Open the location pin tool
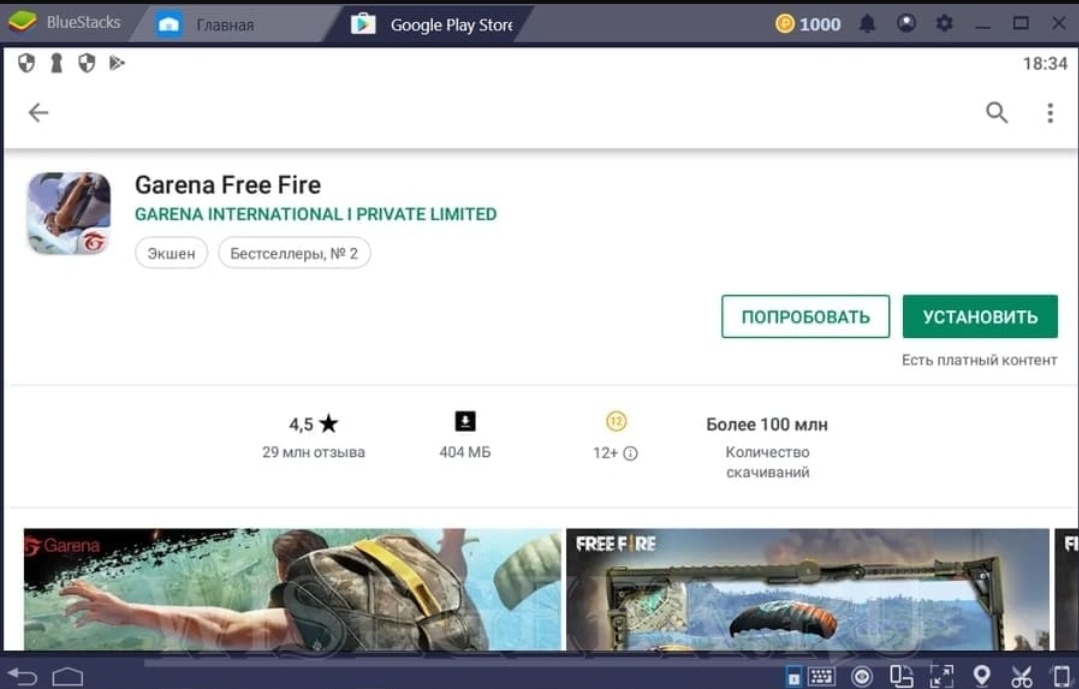 (x=982, y=676)
